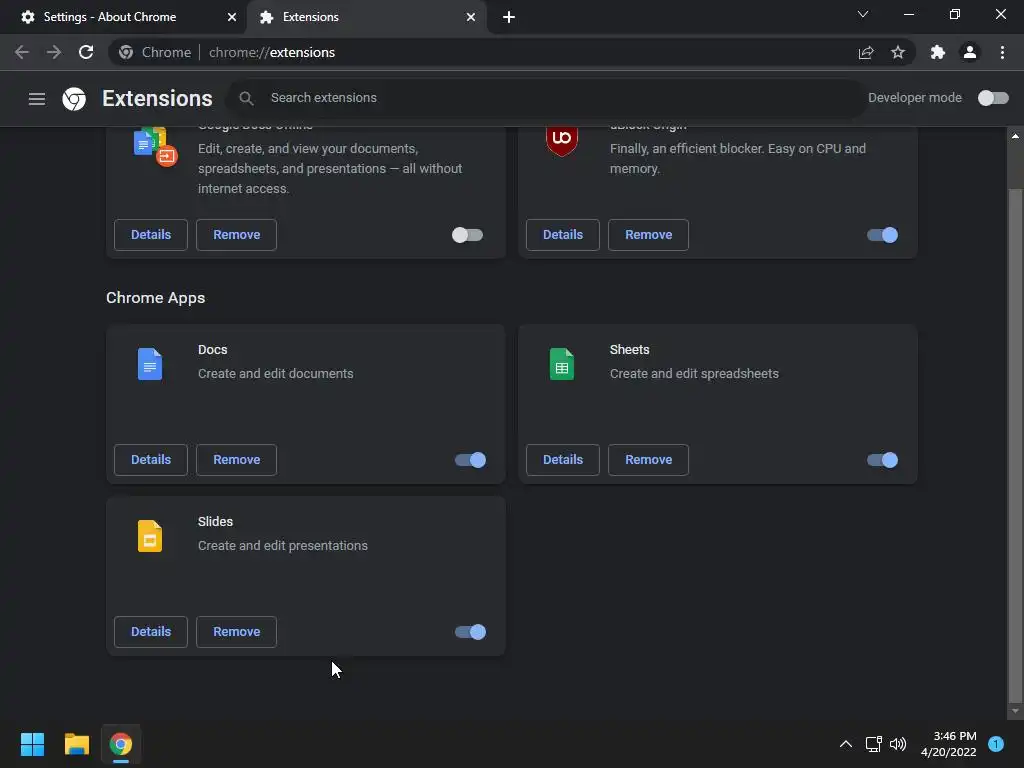
Task: Open the Windows Start menu
Action: coord(32,744)
